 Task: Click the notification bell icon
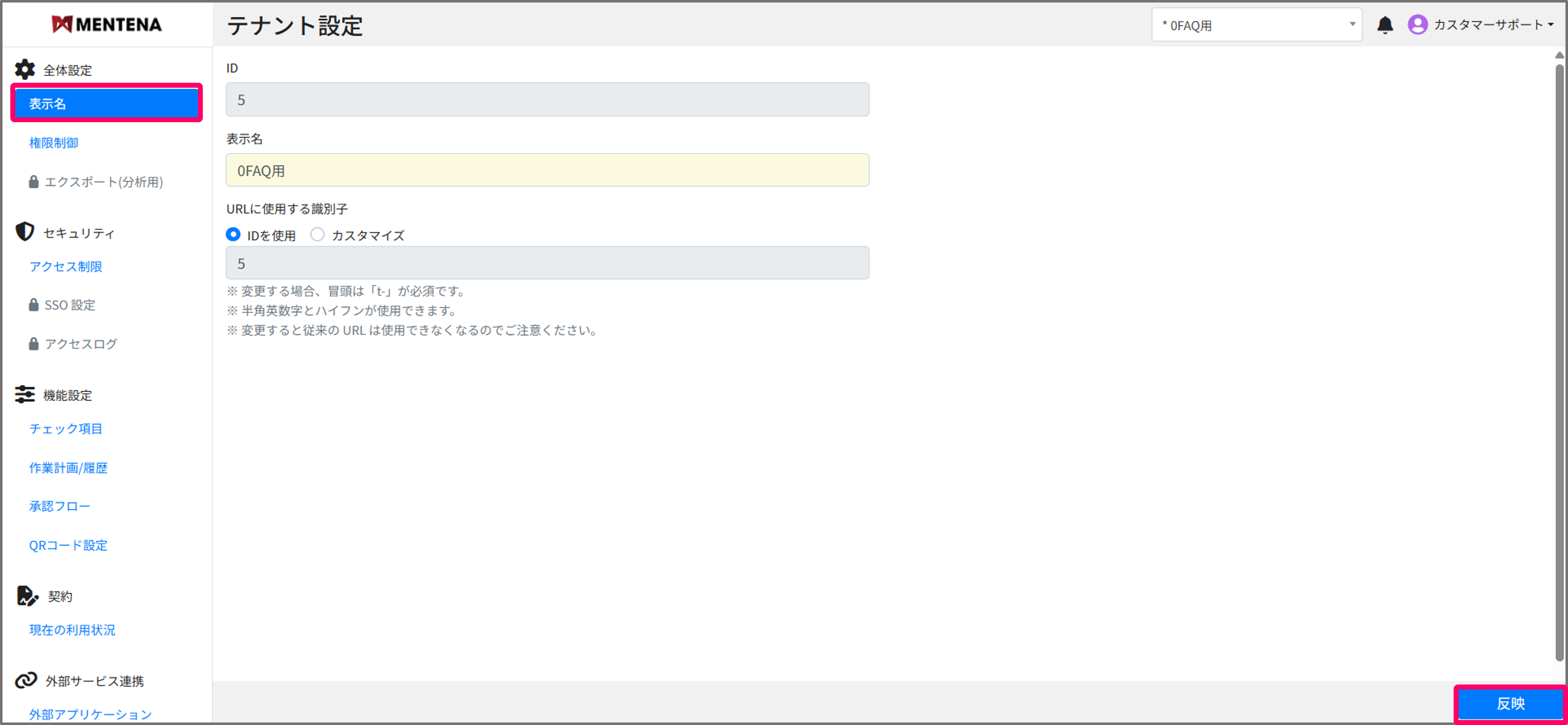point(1385,25)
